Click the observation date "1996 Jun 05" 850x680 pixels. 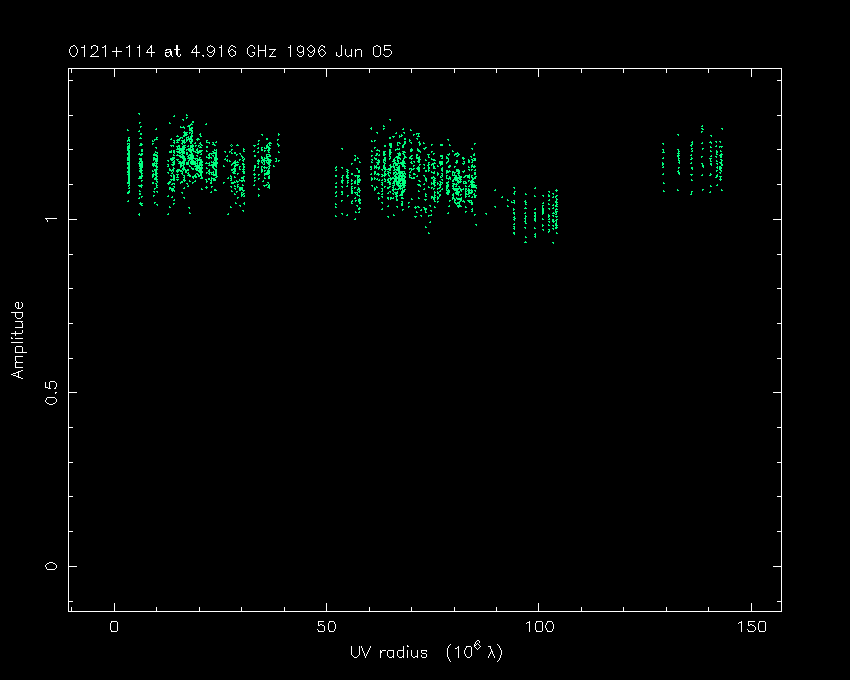tap(335, 51)
